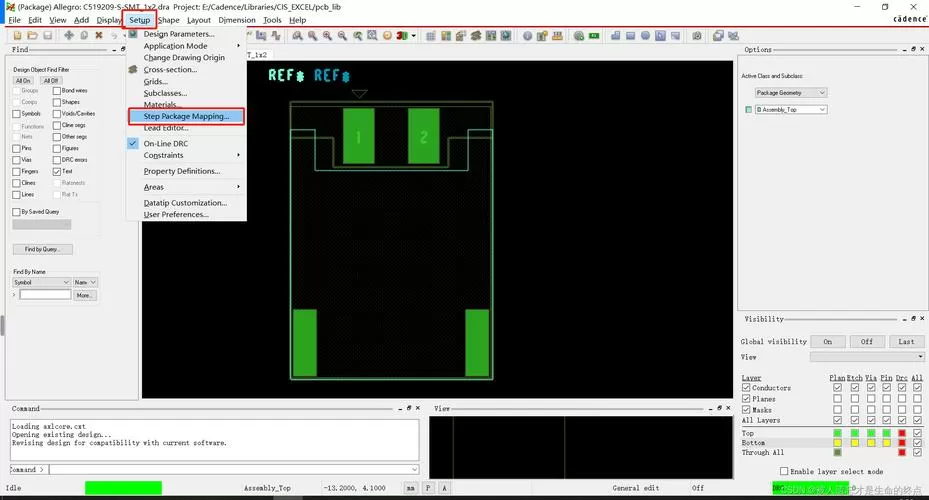Open the Shape menu in menu bar

tap(169, 20)
